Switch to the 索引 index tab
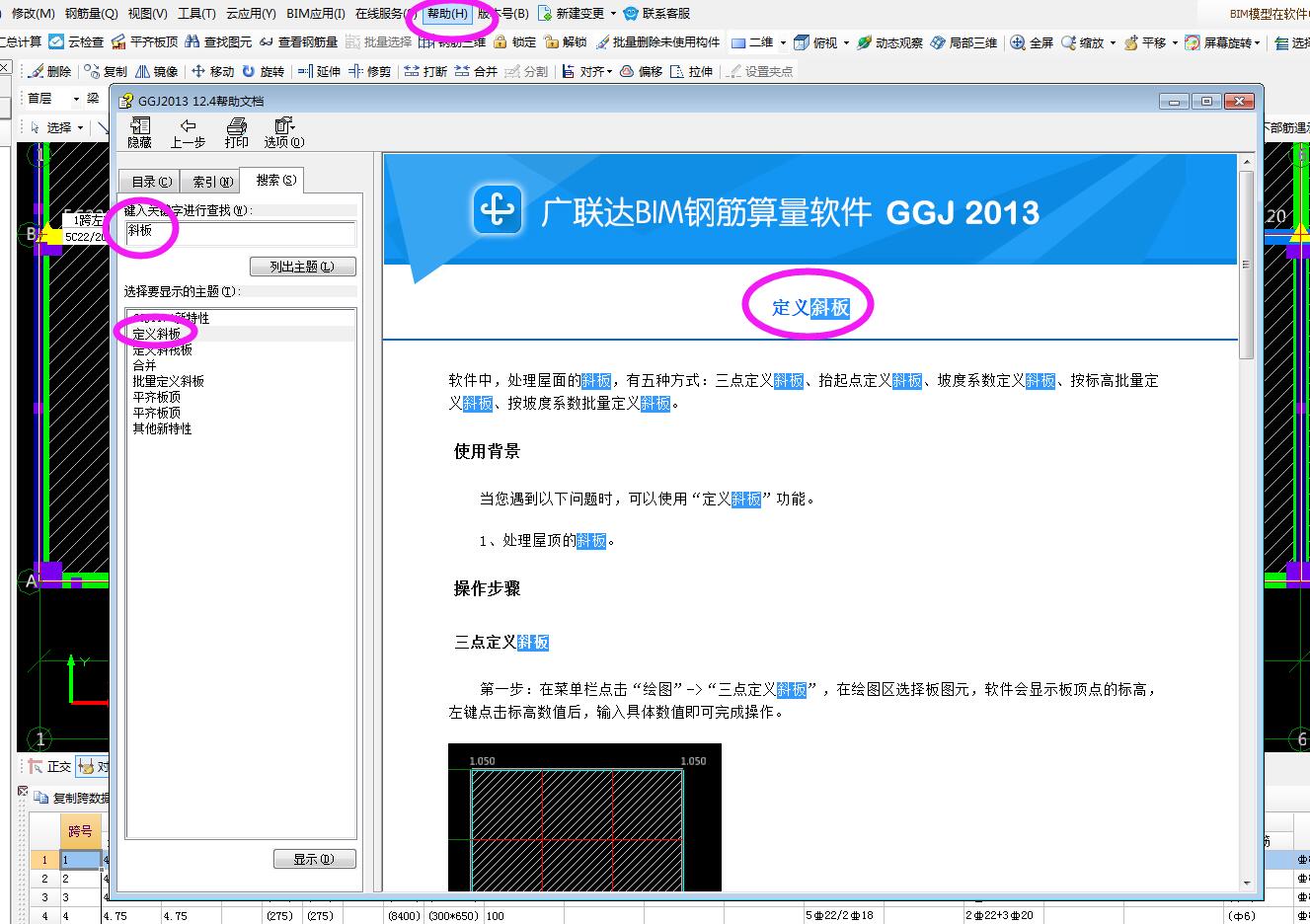This screenshot has height=924, width=1310. click(211, 182)
